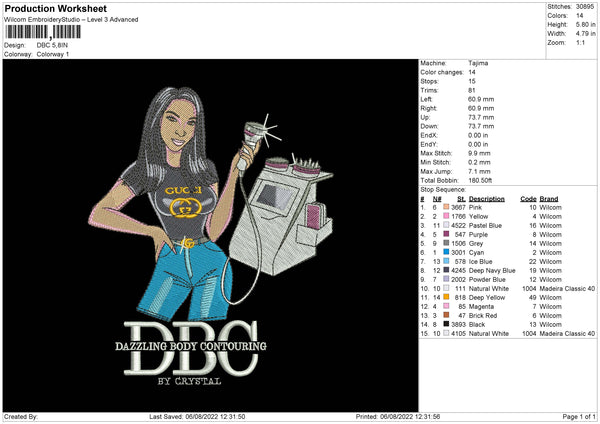Select the Total Bobbin value 180.50ft

480,180
